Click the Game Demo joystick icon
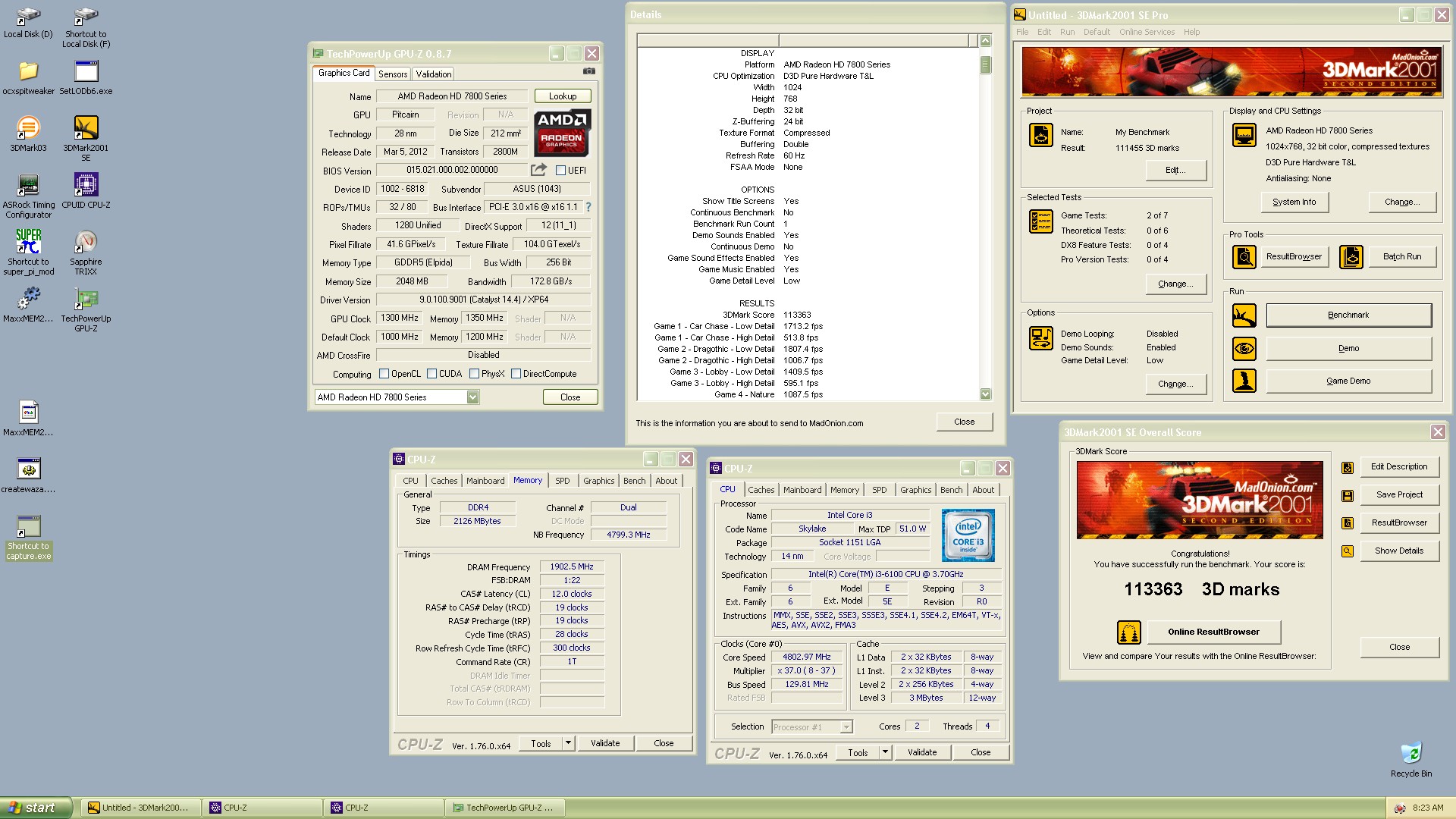The height and width of the screenshot is (819, 1456). pyautogui.click(x=1244, y=381)
